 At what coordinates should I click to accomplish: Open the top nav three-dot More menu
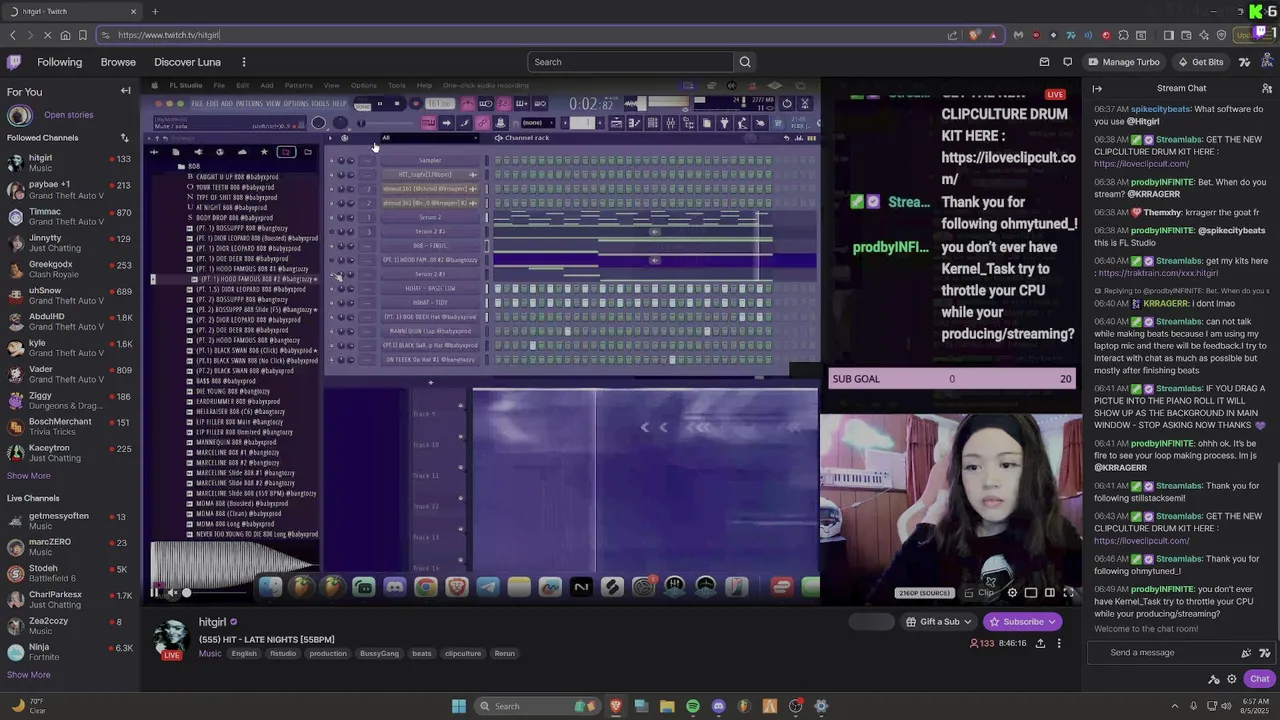tap(243, 62)
